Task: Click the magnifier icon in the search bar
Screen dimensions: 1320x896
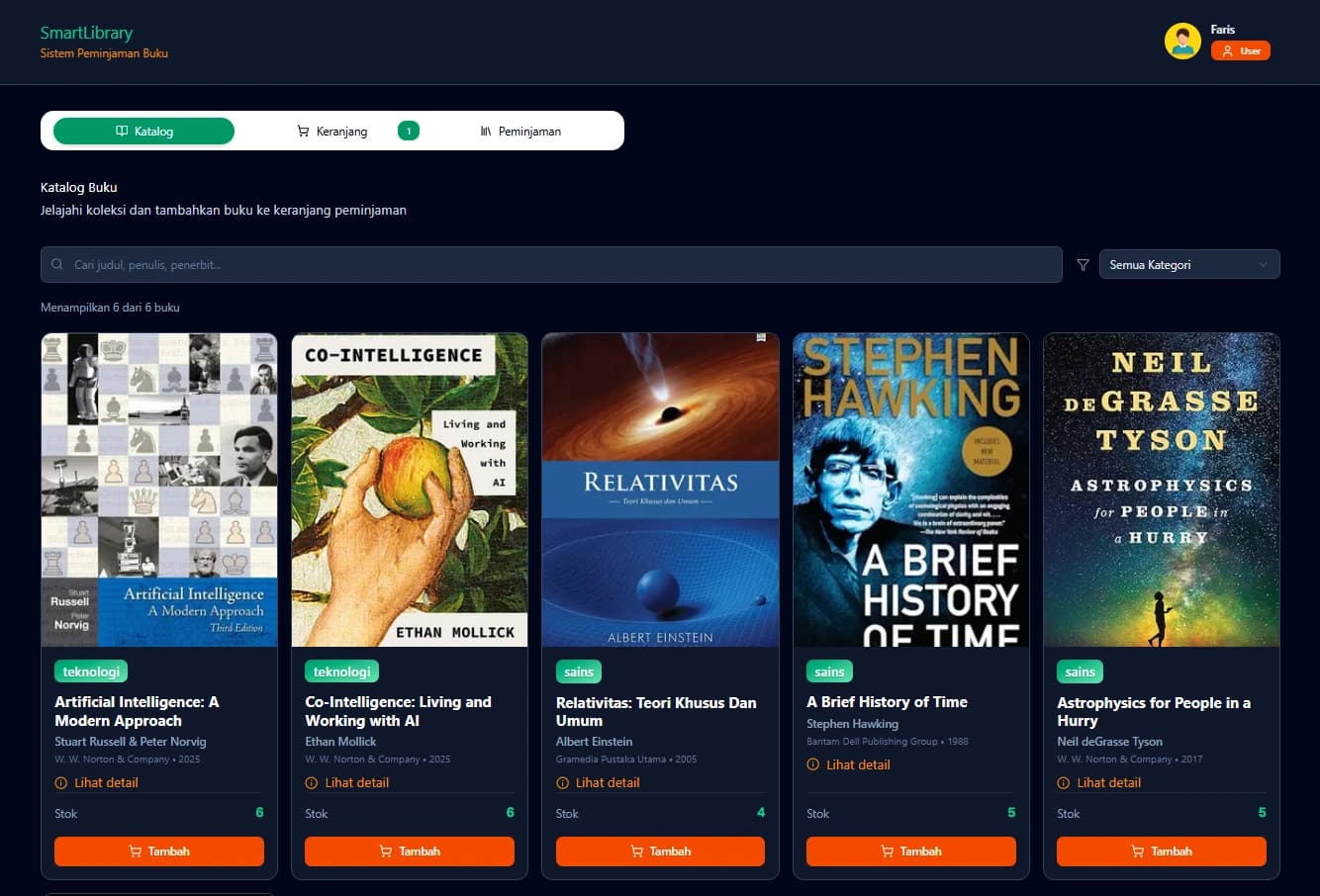Action: (x=57, y=264)
